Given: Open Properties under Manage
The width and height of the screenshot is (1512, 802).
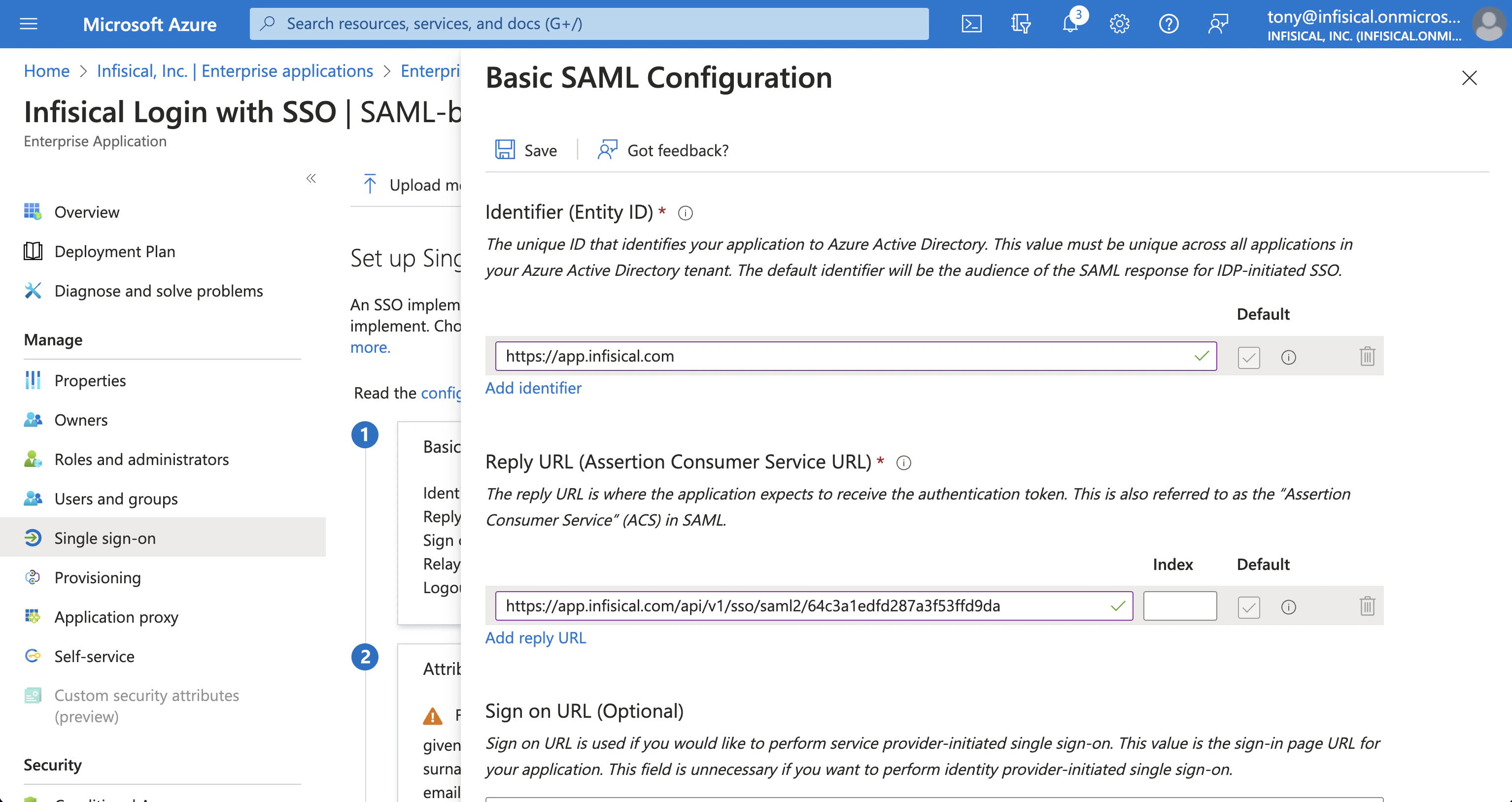Looking at the screenshot, I should [x=90, y=381].
